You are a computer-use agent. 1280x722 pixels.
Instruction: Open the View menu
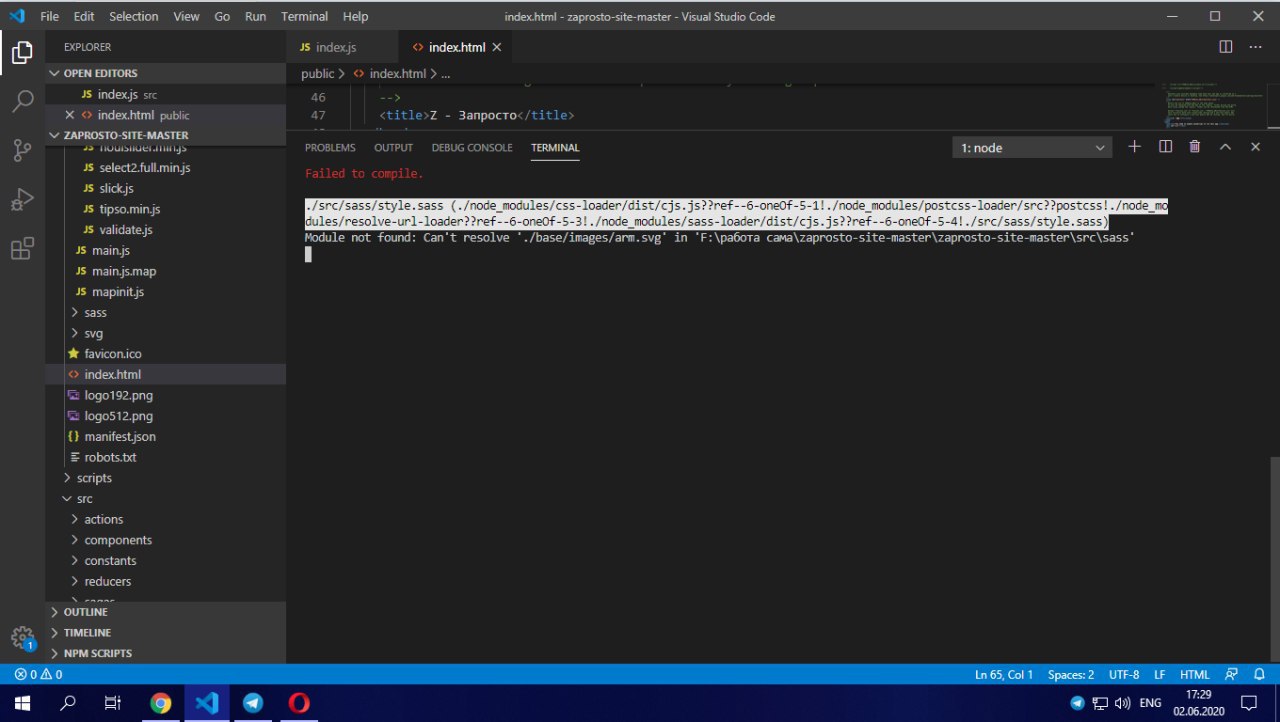(186, 16)
